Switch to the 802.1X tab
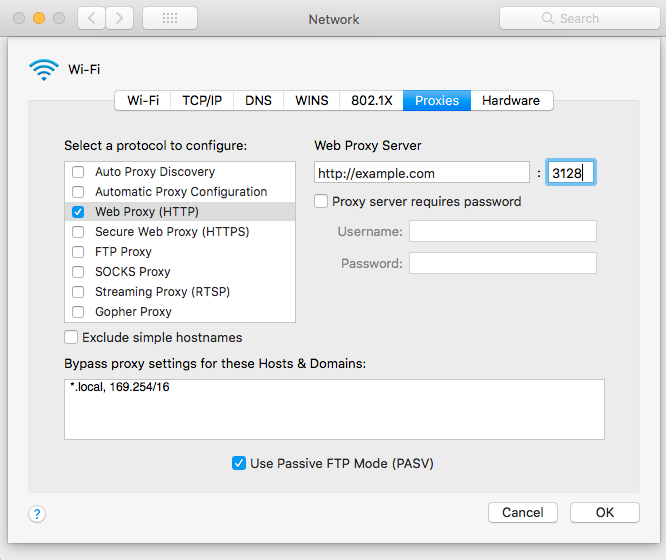 click(x=371, y=100)
